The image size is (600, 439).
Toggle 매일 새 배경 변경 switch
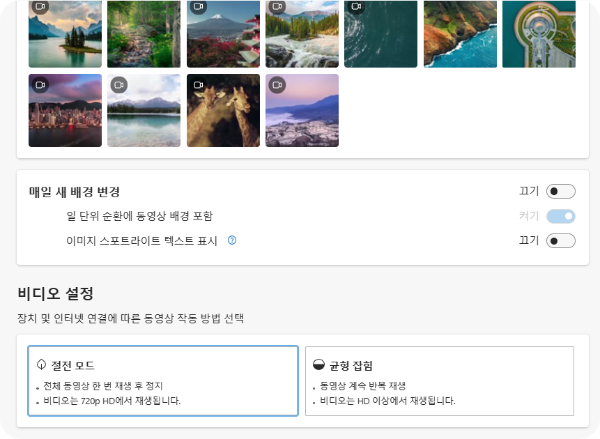click(561, 191)
